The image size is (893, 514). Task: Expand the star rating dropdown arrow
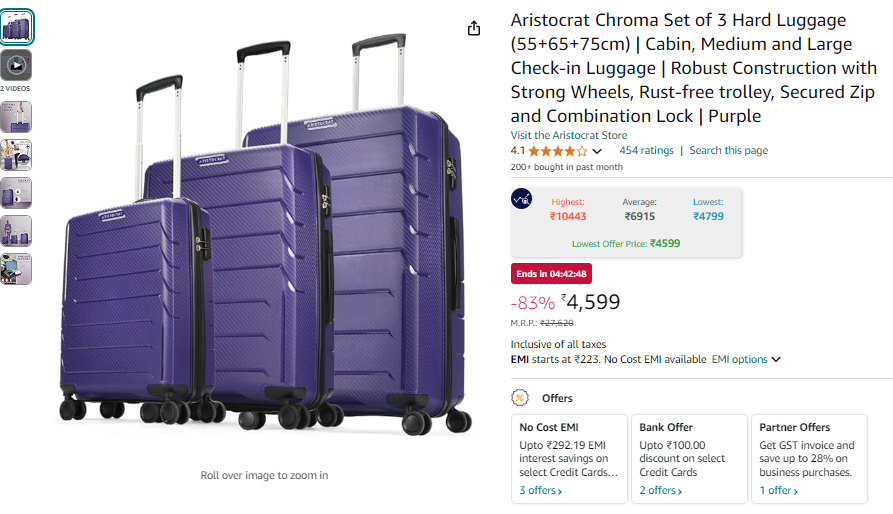point(597,151)
